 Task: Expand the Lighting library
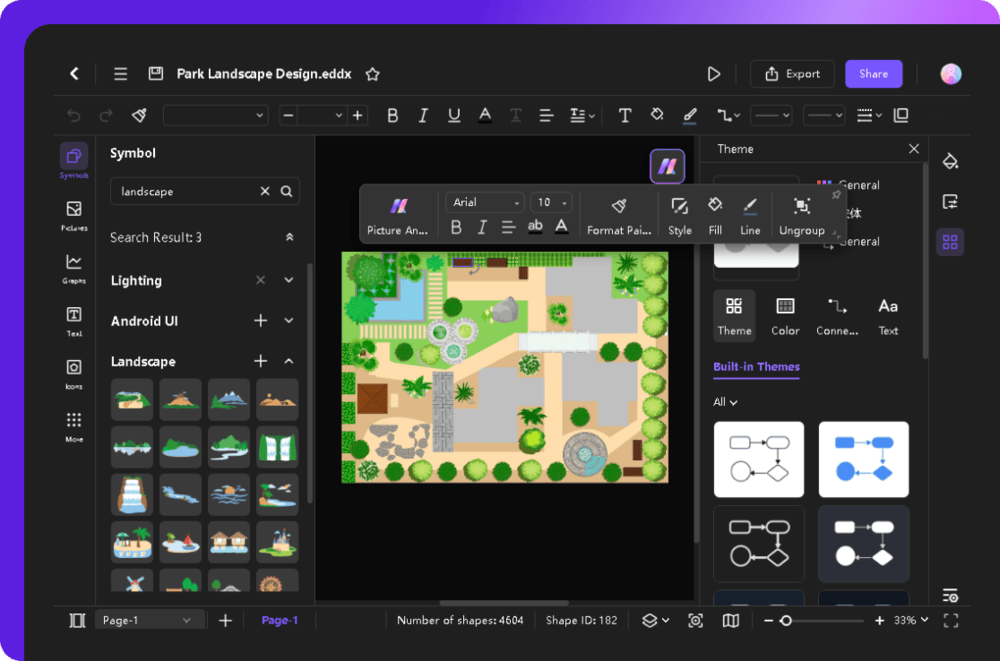pyautogui.click(x=289, y=280)
